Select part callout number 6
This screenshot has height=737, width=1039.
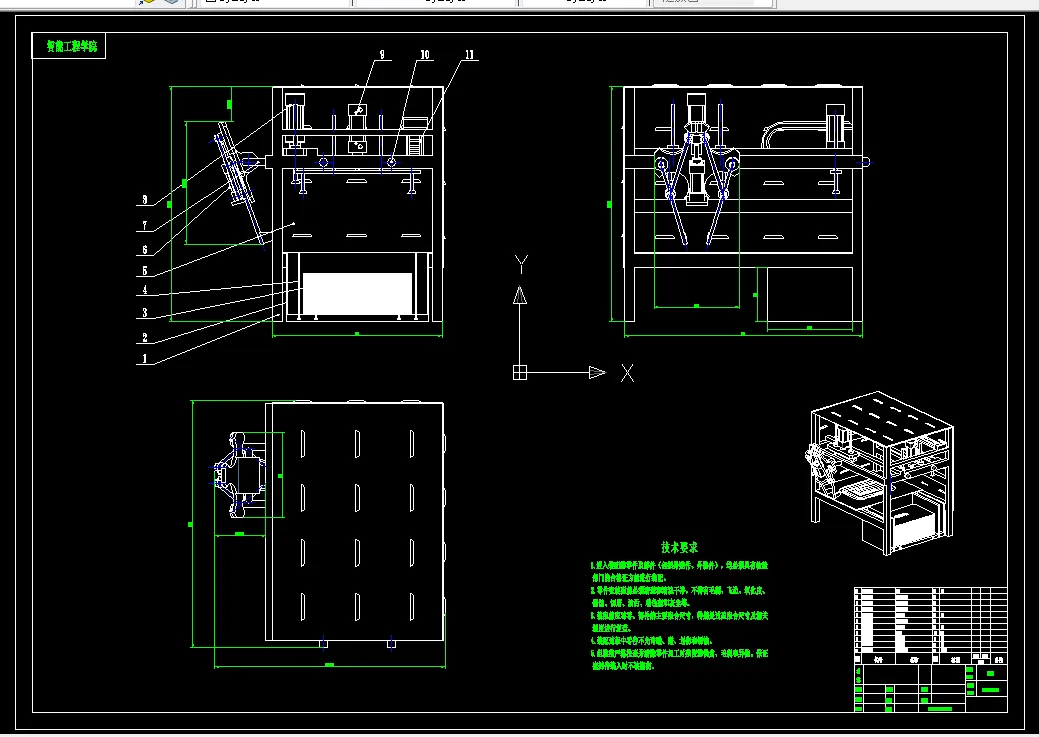[145, 250]
